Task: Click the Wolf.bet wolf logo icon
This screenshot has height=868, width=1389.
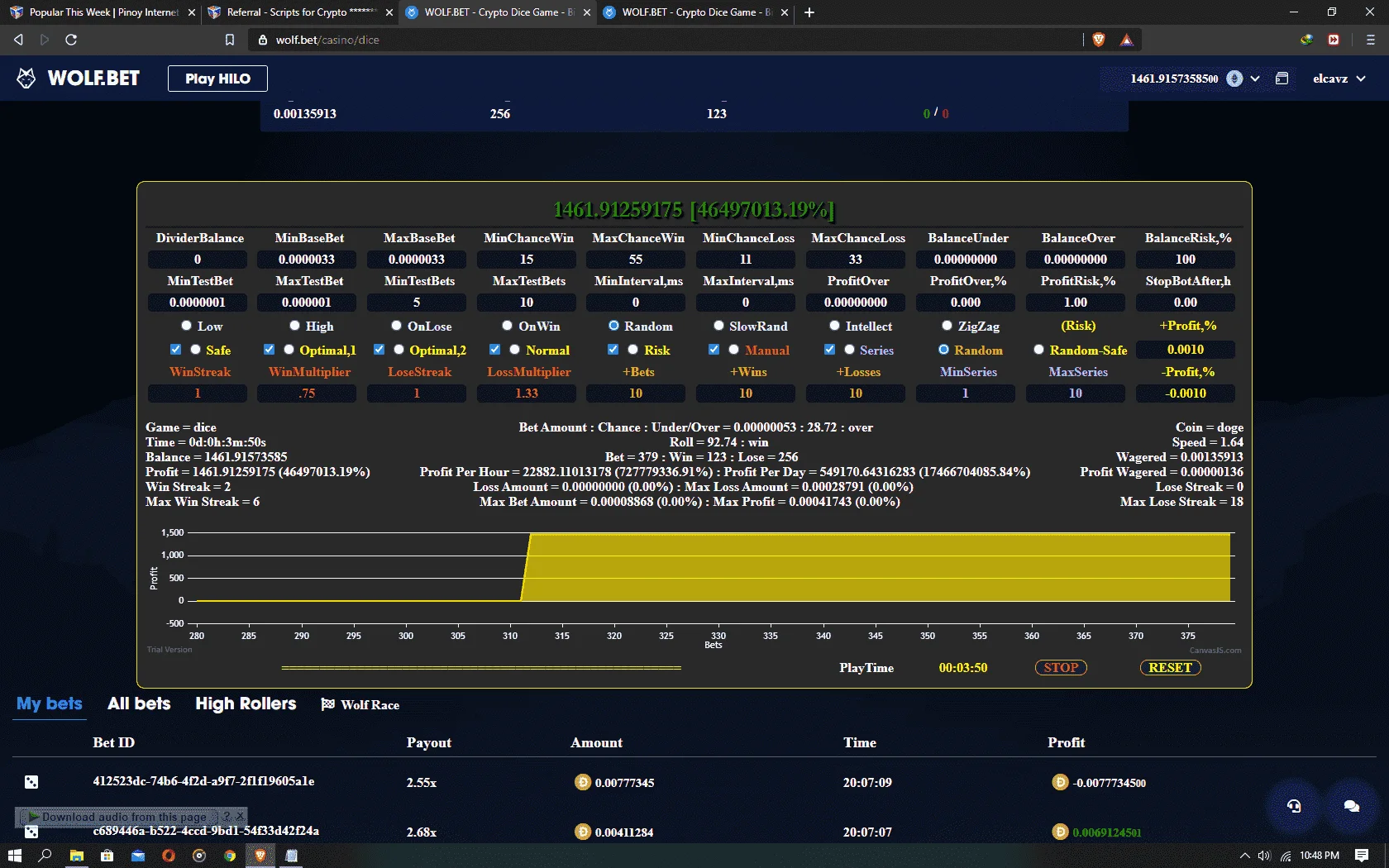Action: (26, 79)
